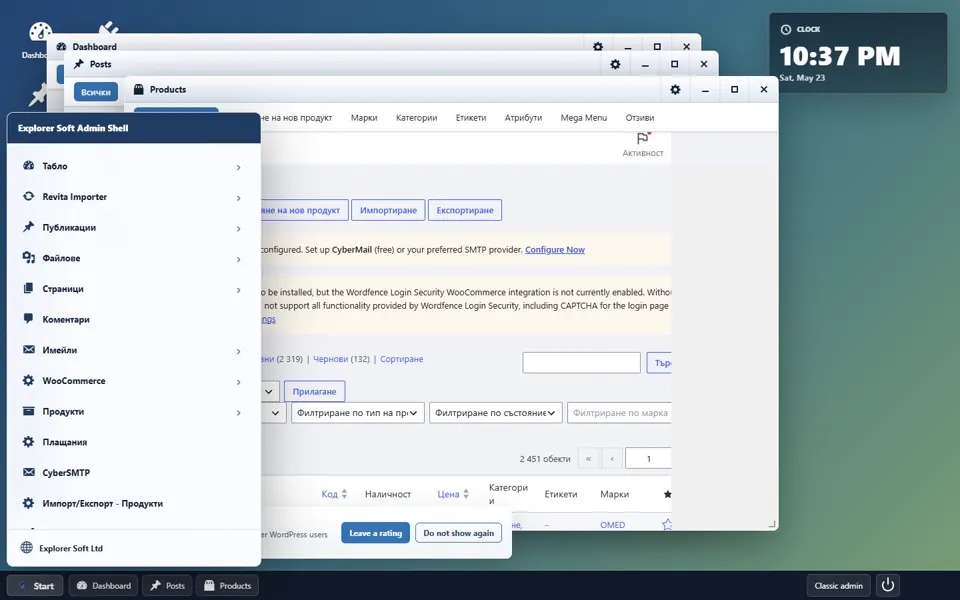This screenshot has height=600, width=960.
Task: Click the Чернови (132) filter link
Action: click(341, 359)
